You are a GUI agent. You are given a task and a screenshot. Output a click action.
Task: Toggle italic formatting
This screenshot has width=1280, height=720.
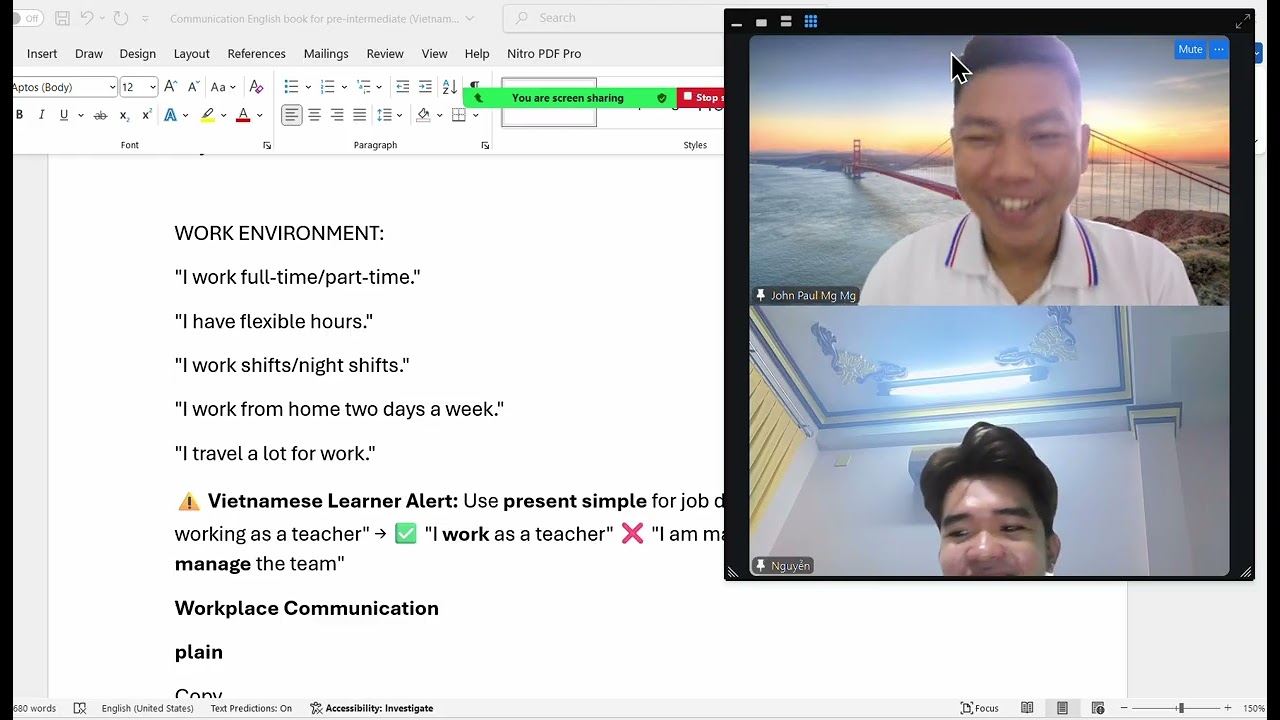tap(41, 115)
